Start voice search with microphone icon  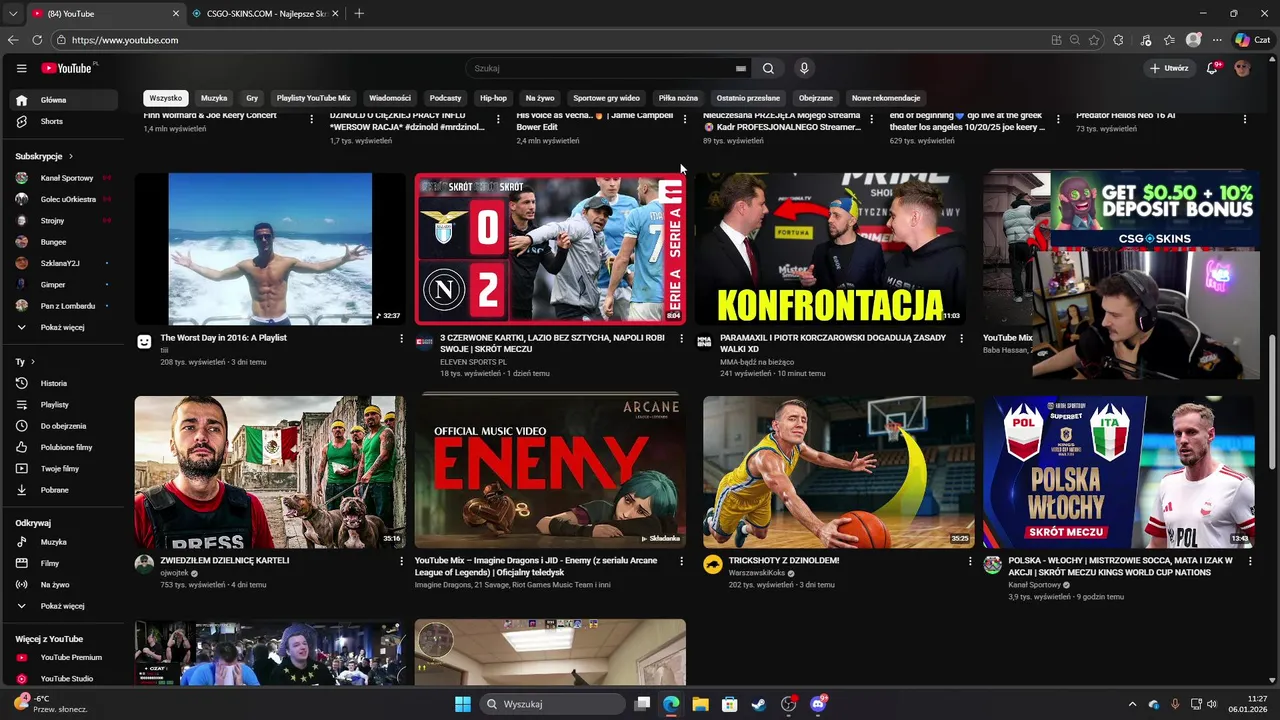803,68
